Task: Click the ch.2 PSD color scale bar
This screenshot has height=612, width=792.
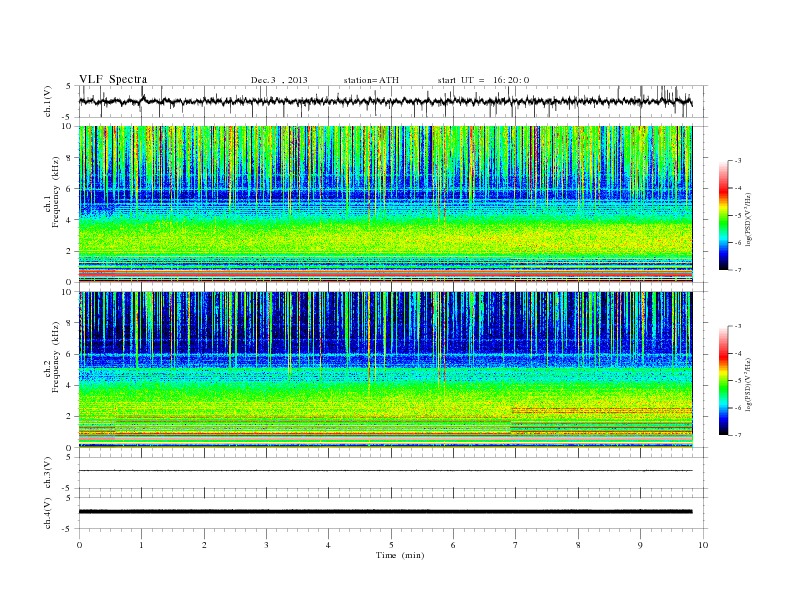Action: (723, 380)
